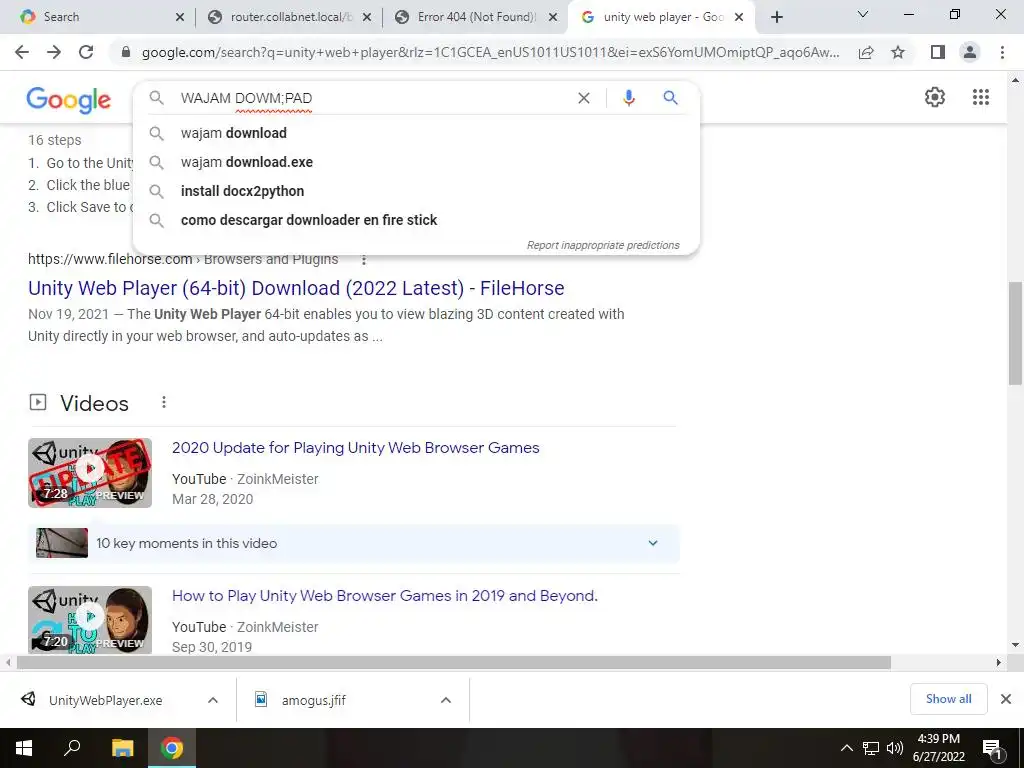Open the Windows notification center
1024x768 pixels.
[992, 748]
